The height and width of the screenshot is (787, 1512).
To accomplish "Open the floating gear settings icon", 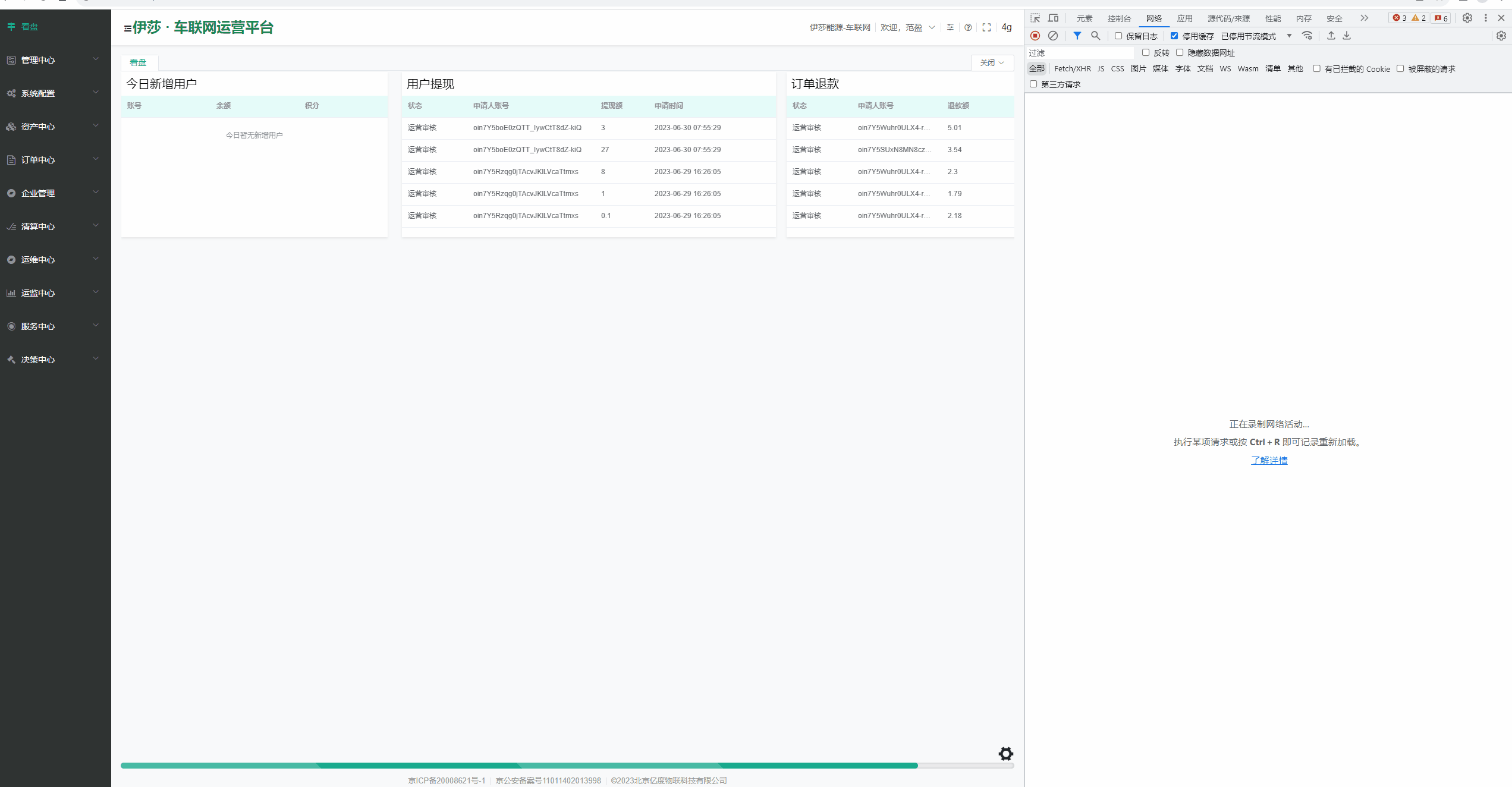I will [x=1005, y=754].
